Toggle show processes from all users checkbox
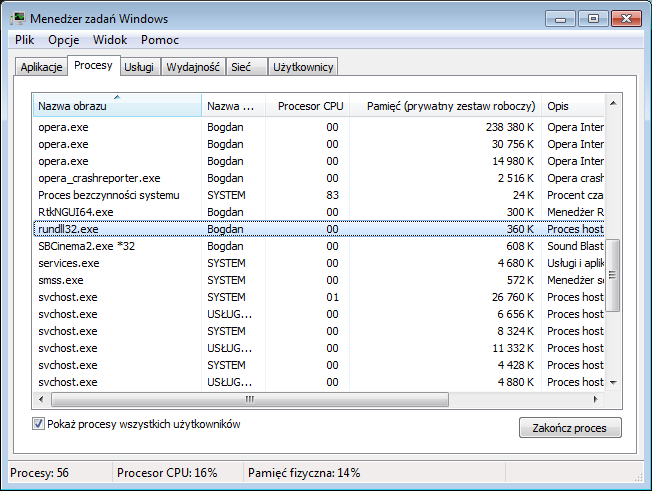Viewport: 652px width, 491px height. pos(39,424)
